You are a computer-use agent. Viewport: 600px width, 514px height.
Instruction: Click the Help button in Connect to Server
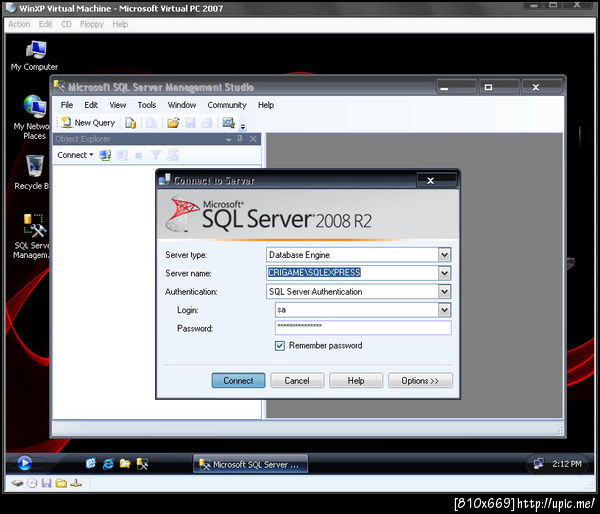coord(356,381)
